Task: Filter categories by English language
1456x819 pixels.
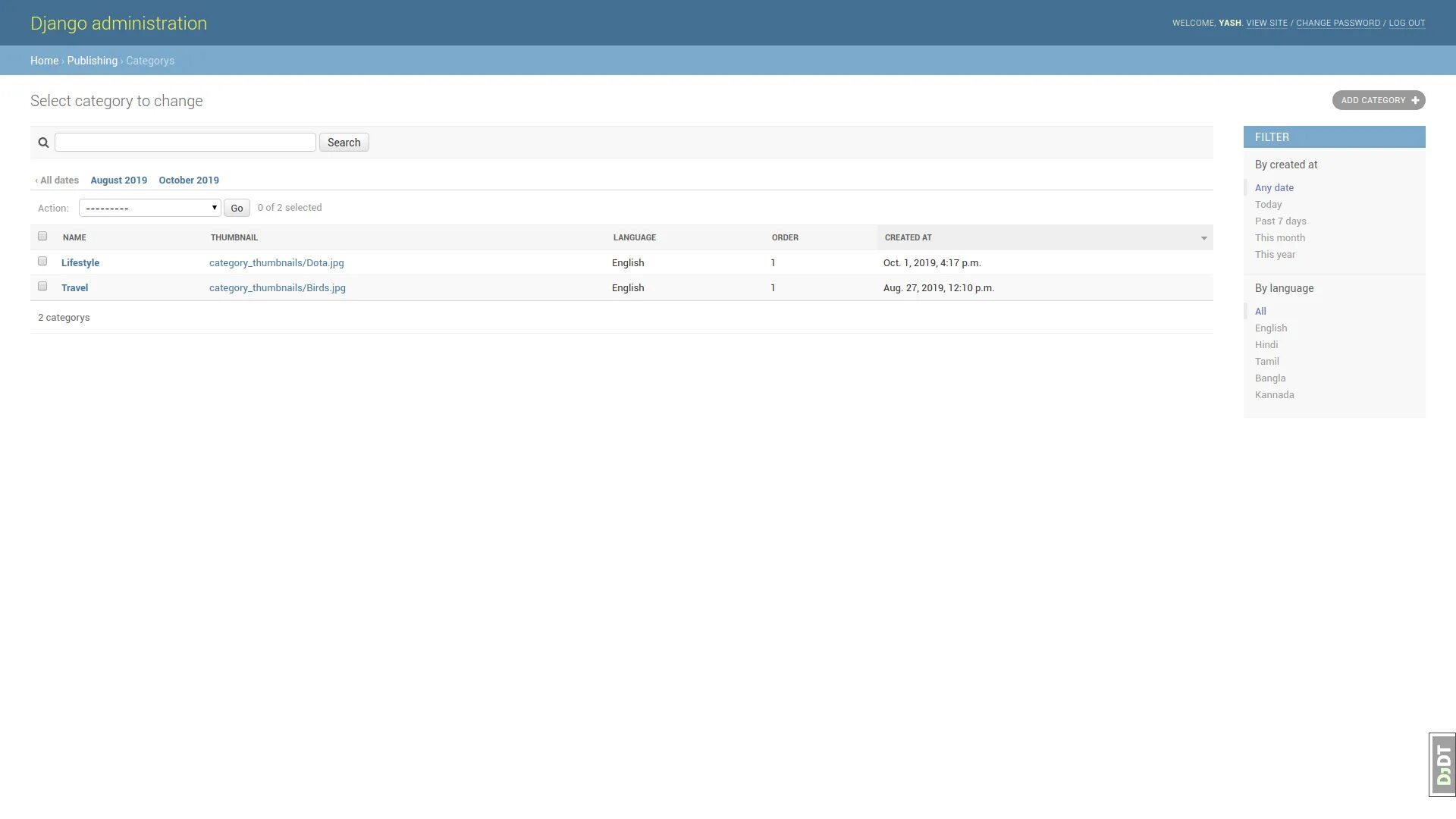Action: pyautogui.click(x=1271, y=328)
